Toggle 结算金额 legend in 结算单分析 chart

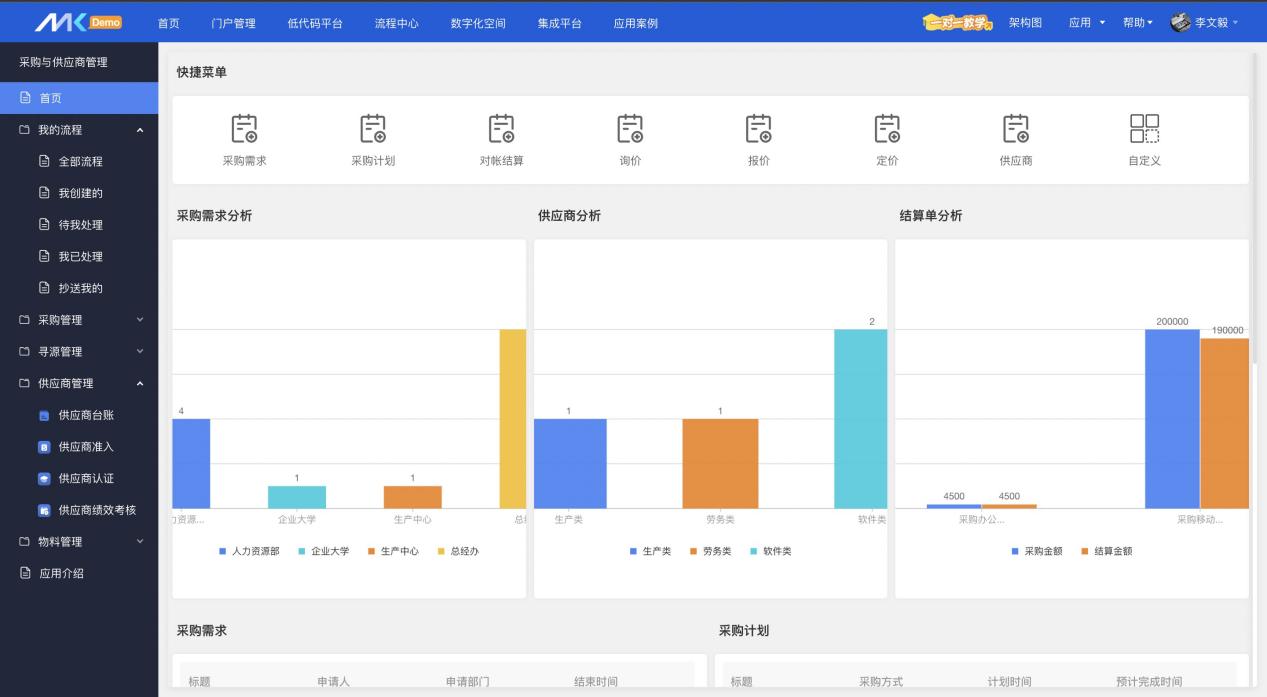[x=1107, y=551]
